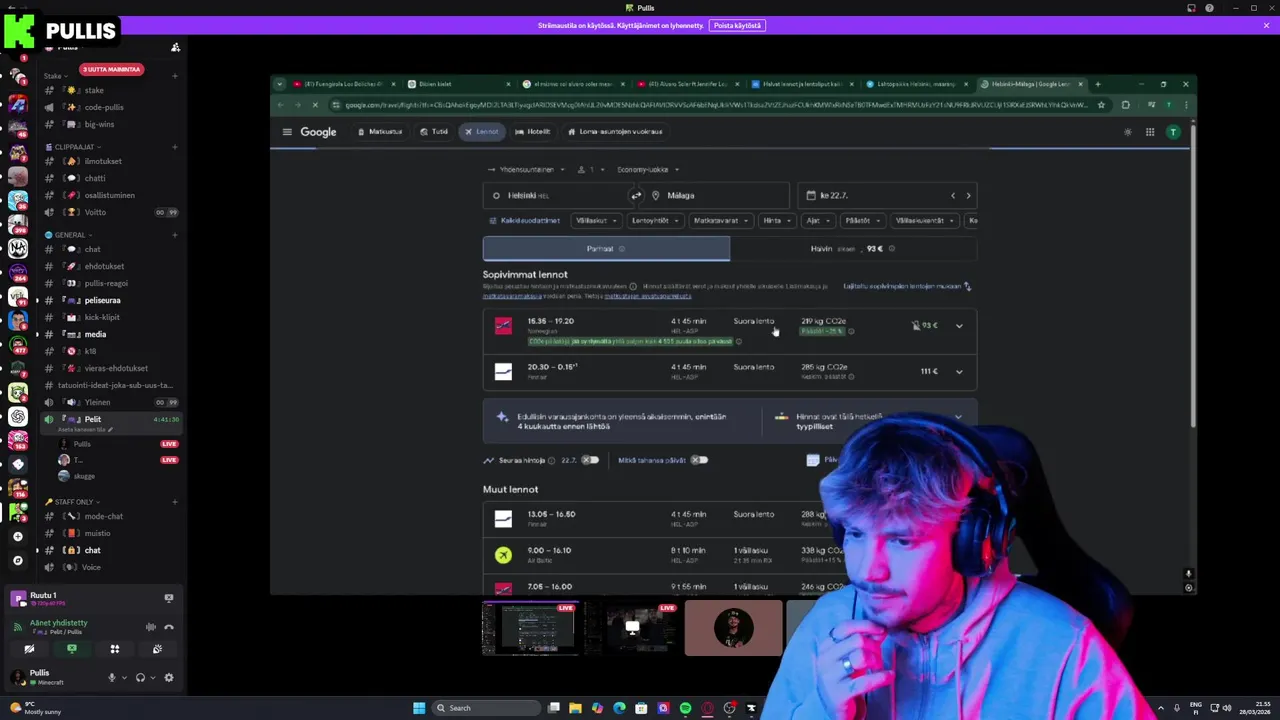The image size is (1280, 720).
Task: Open Google apps grid icon
Action: (1150, 132)
